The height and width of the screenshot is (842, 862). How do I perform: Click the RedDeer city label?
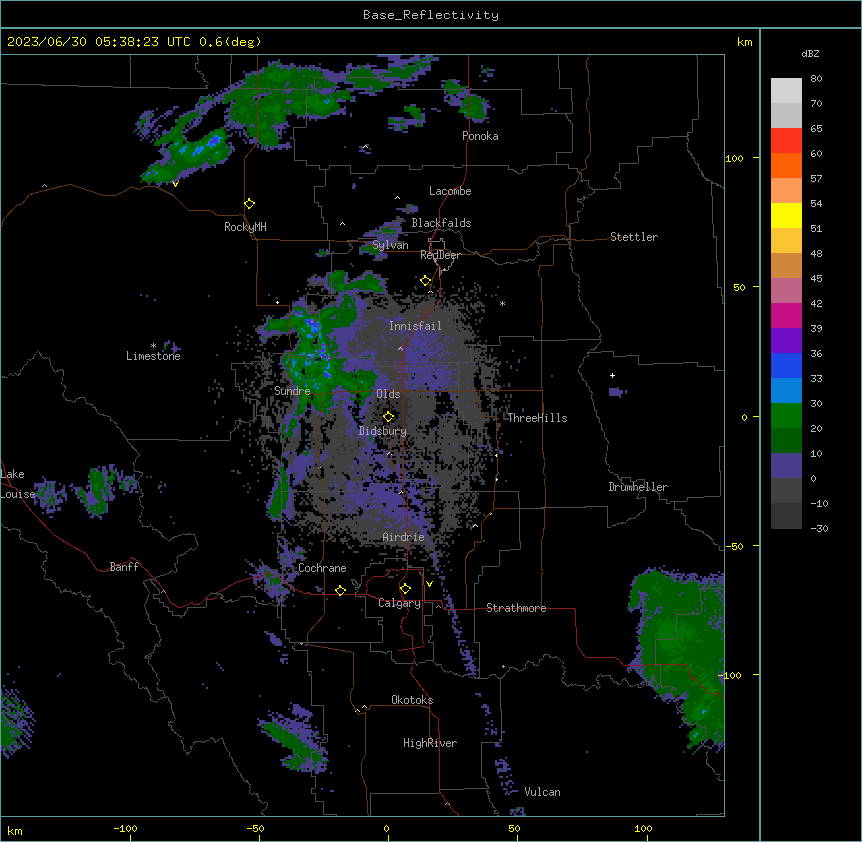point(440,255)
